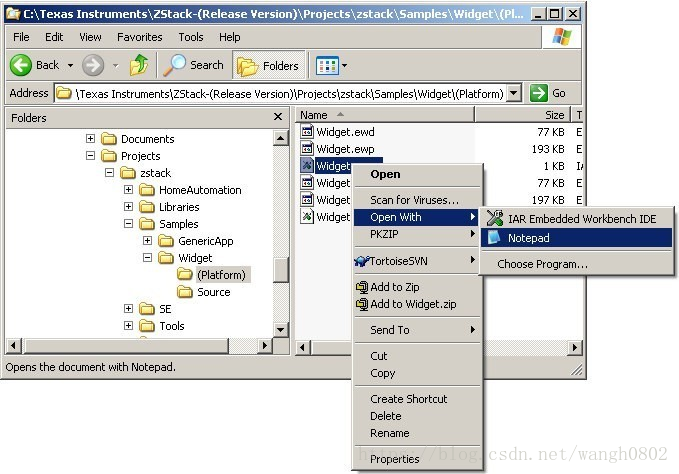Open Properties from the context menu
This screenshot has width=679, height=474.
[x=418, y=459]
